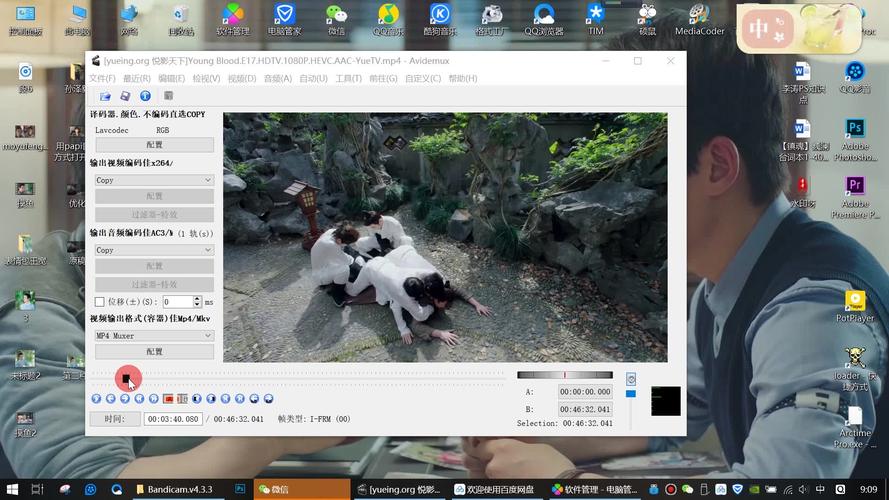Jump to the previous keyframe
889x500 pixels.
(x=139, y=399)
